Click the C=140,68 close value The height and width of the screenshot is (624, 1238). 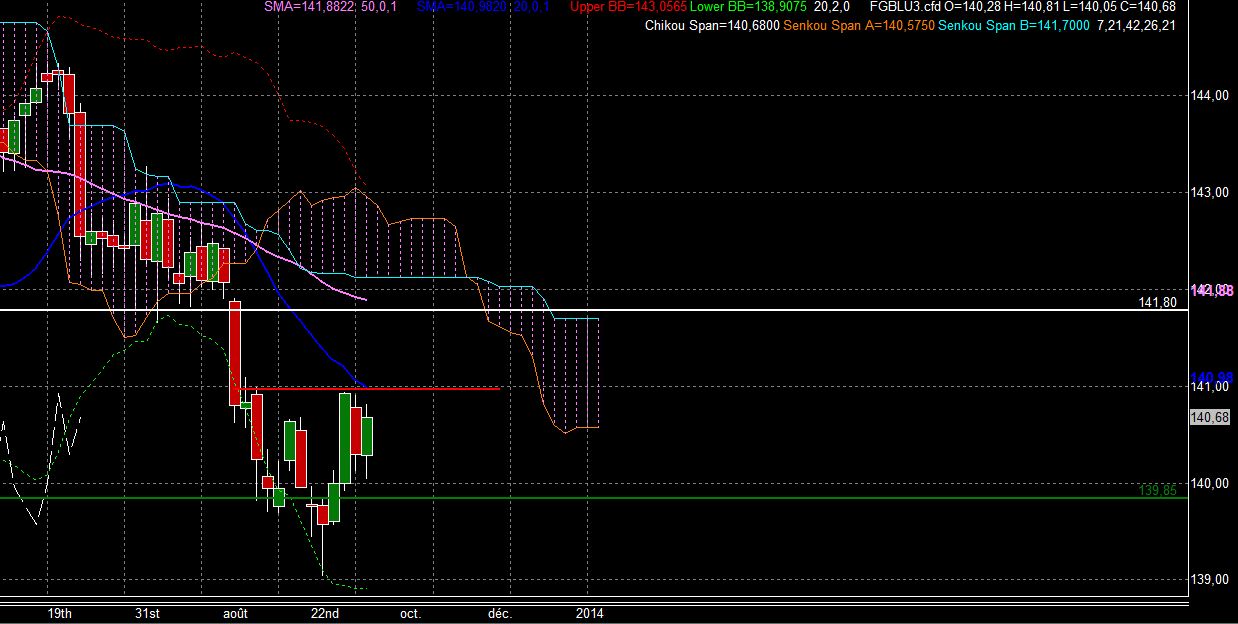[1150, 6]
